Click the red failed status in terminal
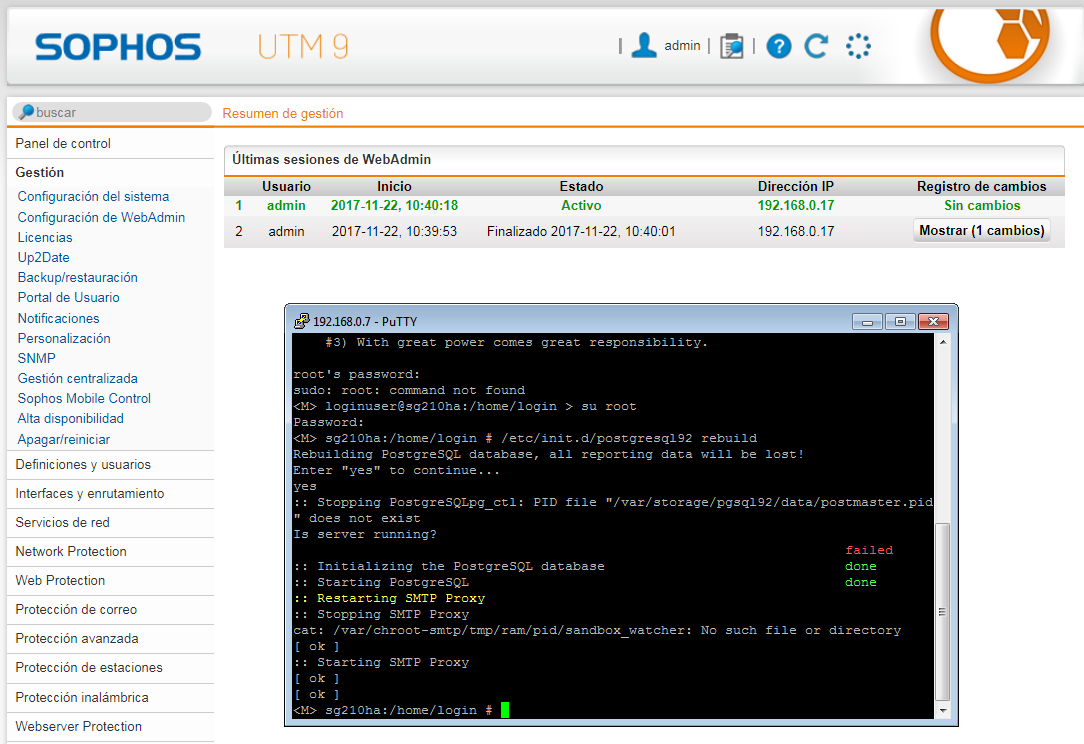This screenshot has height=744, width=1084. (x=869, y=550)
